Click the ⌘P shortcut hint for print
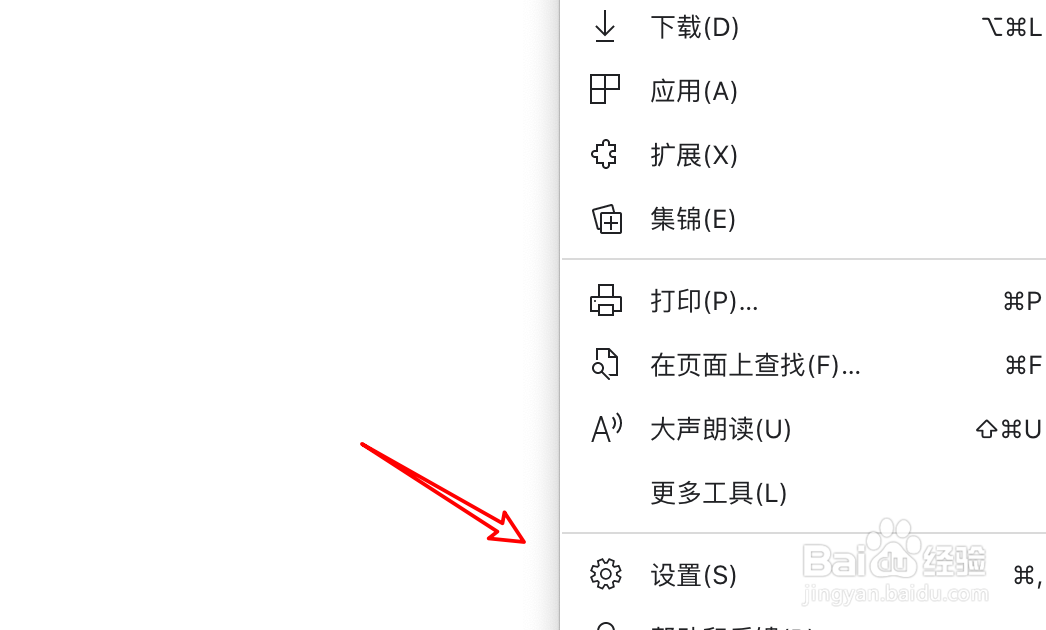 click(x=1022, y=301)
